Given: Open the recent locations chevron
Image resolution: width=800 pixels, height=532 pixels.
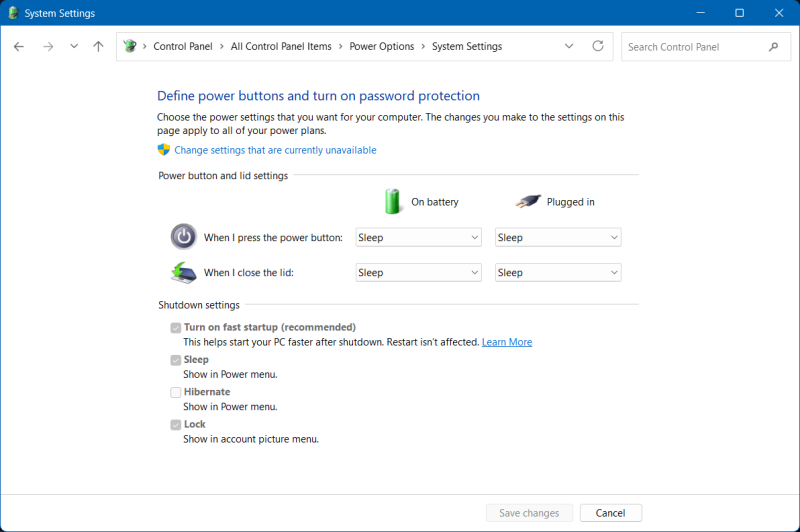Looking at the screenshot, I should coord(74,47).
